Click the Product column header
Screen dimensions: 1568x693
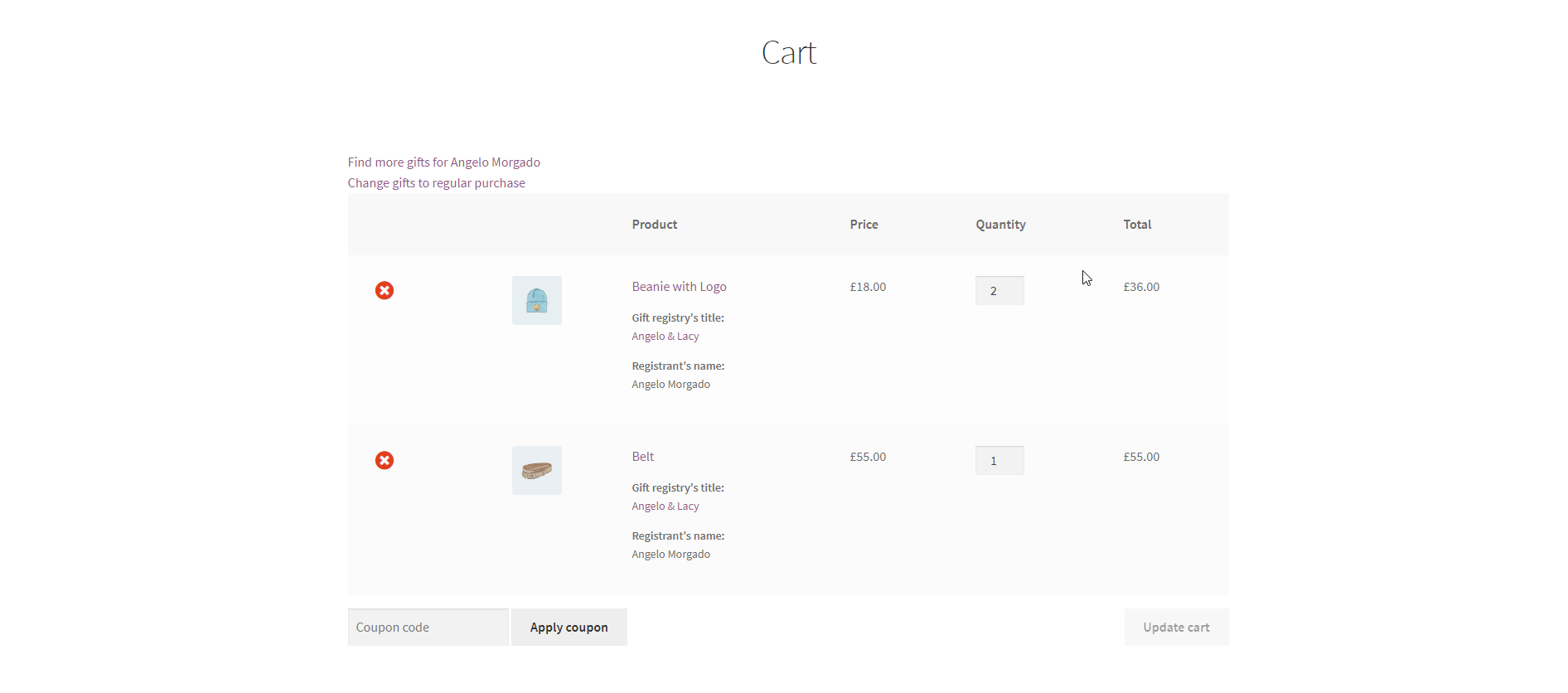point(654,225)
